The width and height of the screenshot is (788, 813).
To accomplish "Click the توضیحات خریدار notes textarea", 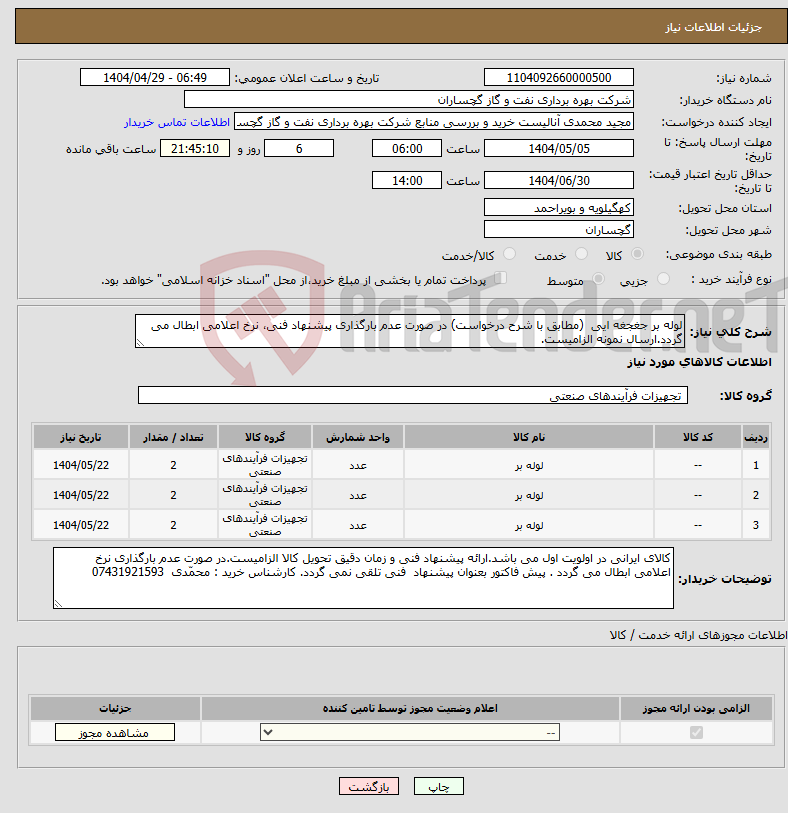I will click(363, 578).
